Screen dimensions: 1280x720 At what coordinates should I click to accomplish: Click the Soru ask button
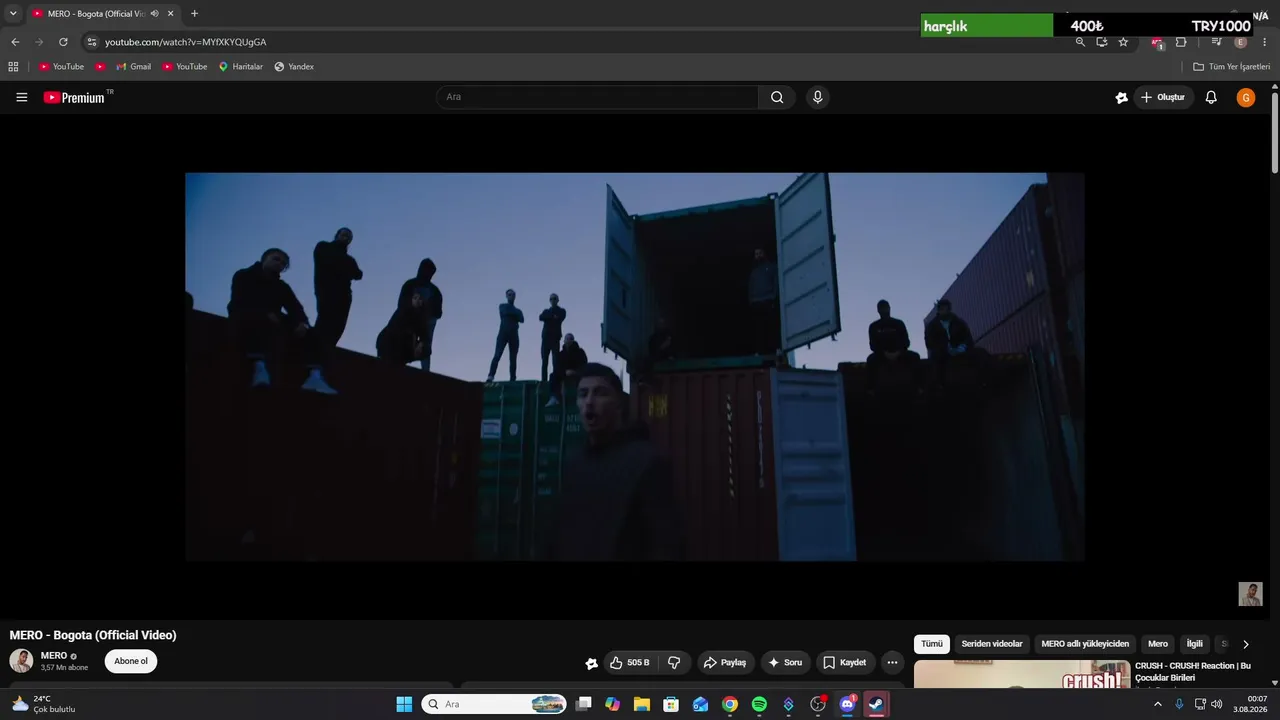pyautogui.click(x=785, y=662)
